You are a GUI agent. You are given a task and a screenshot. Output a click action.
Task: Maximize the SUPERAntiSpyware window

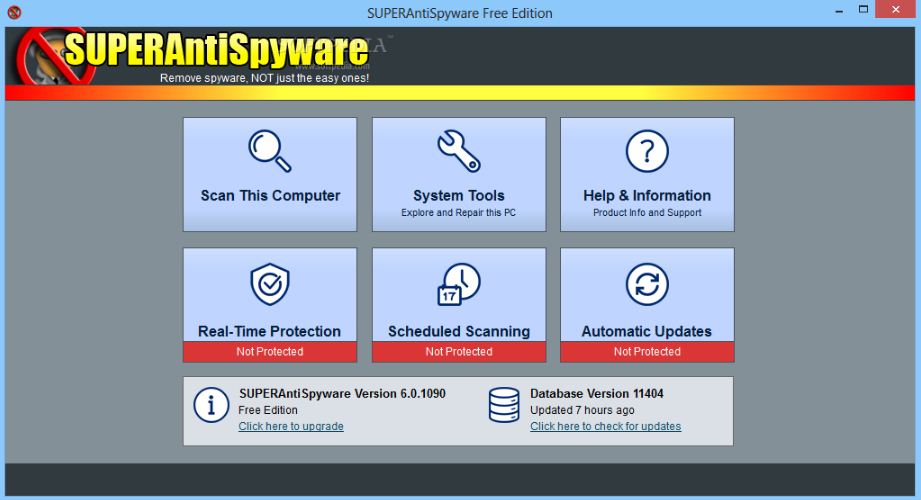863,9
